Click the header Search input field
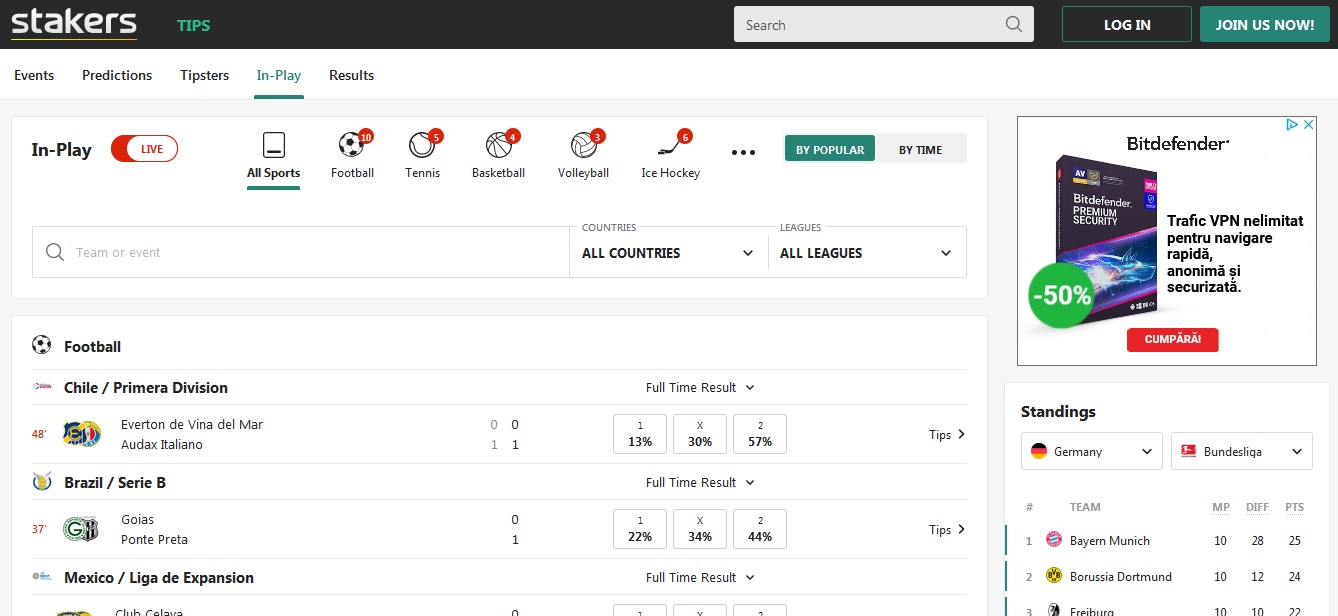 click(884, 25)
